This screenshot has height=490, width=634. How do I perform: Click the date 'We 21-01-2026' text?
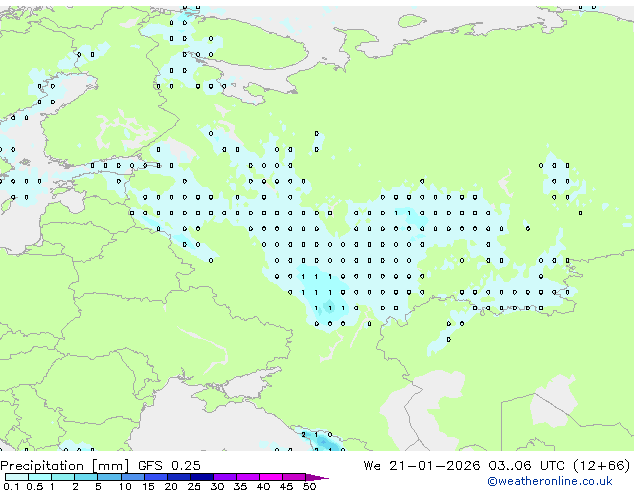coord(422,466)
